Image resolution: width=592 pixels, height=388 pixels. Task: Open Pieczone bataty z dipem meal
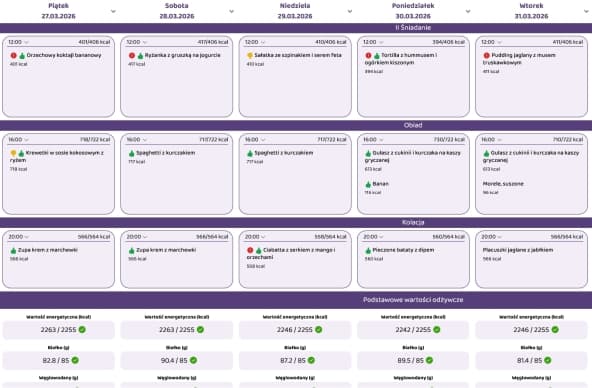click(x=403, y=250)
